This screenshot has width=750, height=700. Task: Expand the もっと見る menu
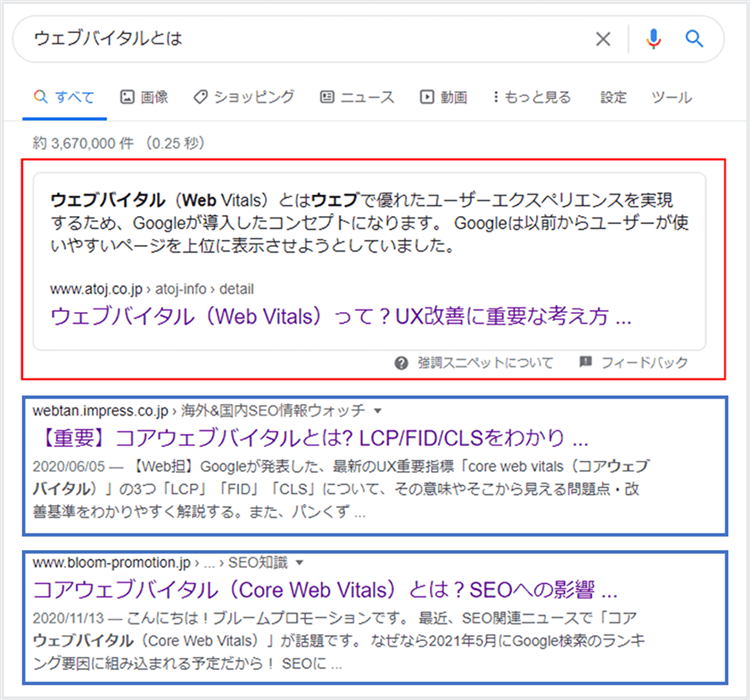[x=532, y=97]
